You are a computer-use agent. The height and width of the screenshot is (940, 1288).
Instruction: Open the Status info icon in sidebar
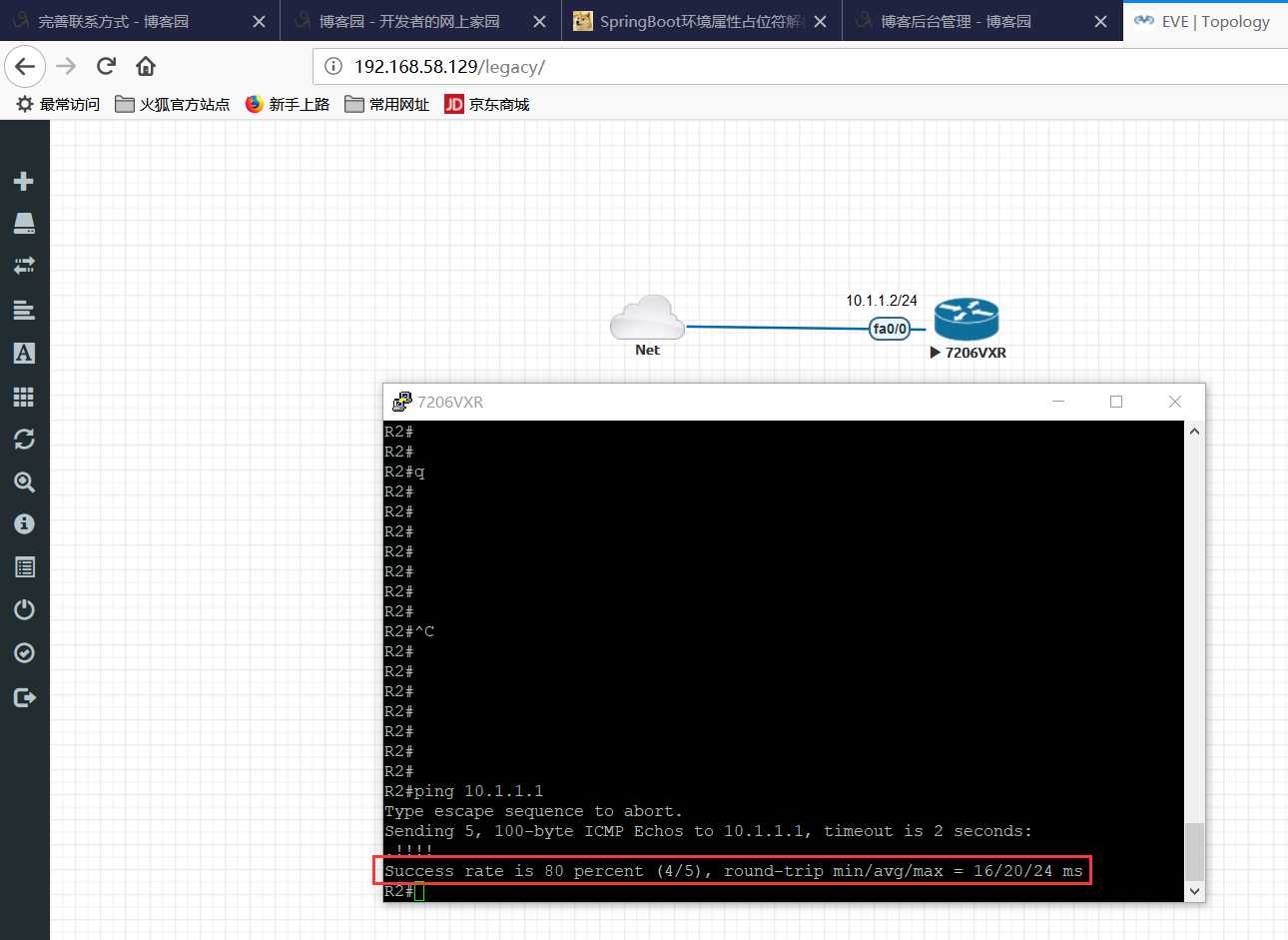coord(24,524)
